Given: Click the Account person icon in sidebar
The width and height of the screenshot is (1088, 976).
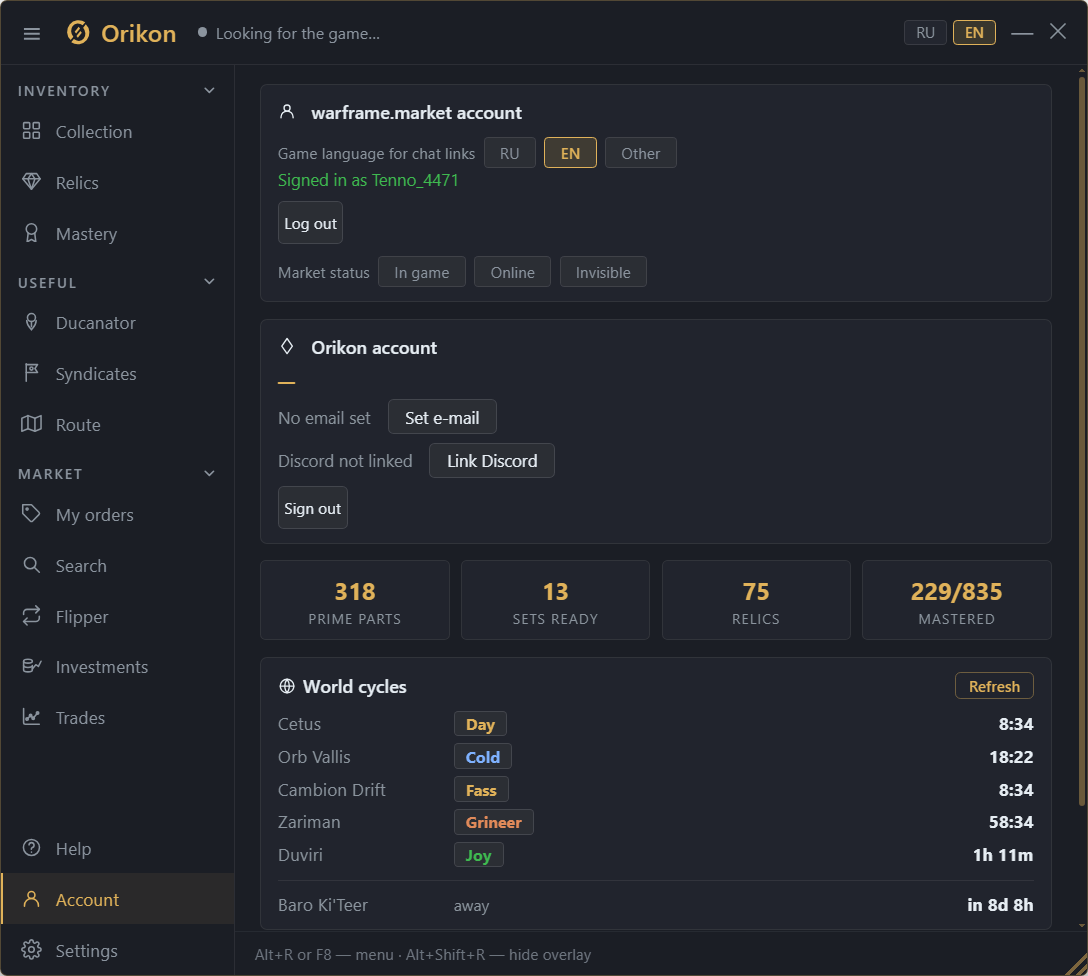Looking at the screenshot, I should [x=31, y=899].
